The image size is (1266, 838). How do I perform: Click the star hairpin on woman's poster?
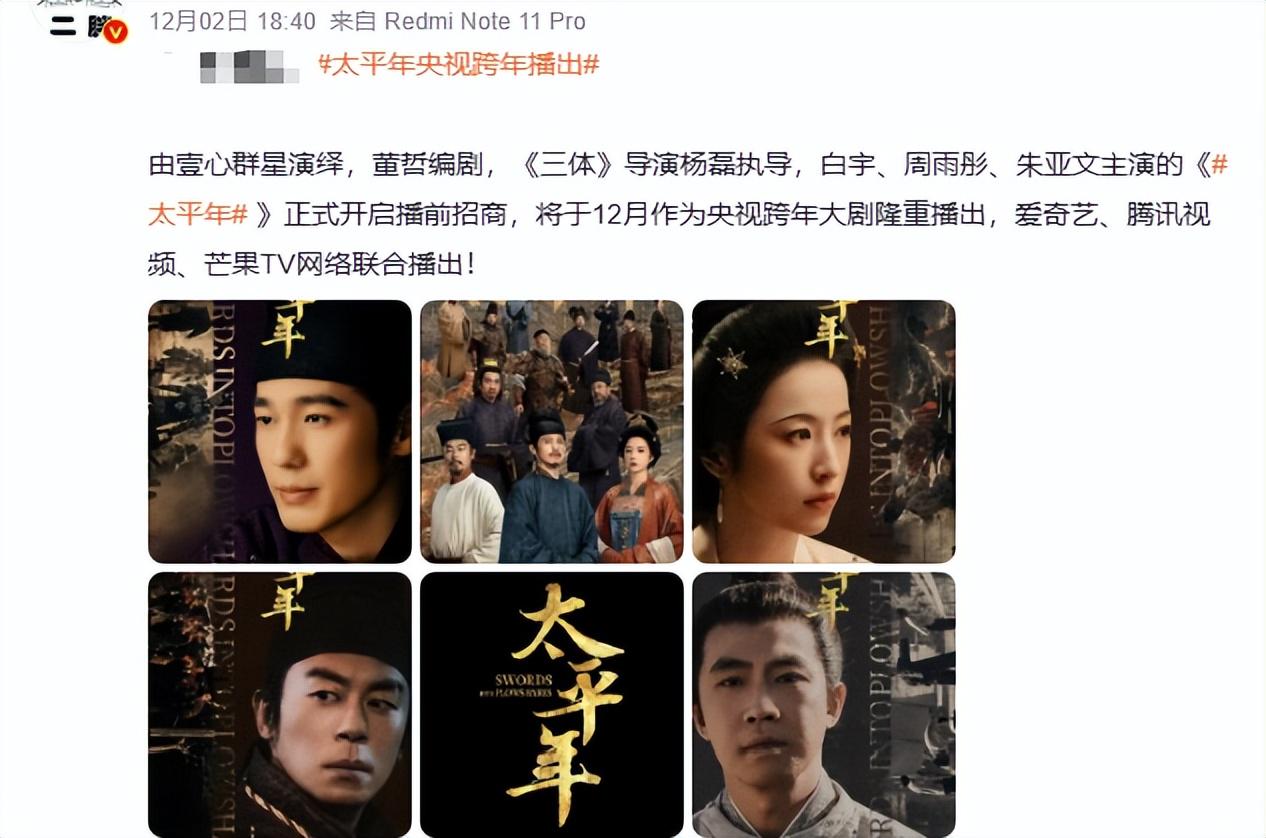(x=732, y=361)
